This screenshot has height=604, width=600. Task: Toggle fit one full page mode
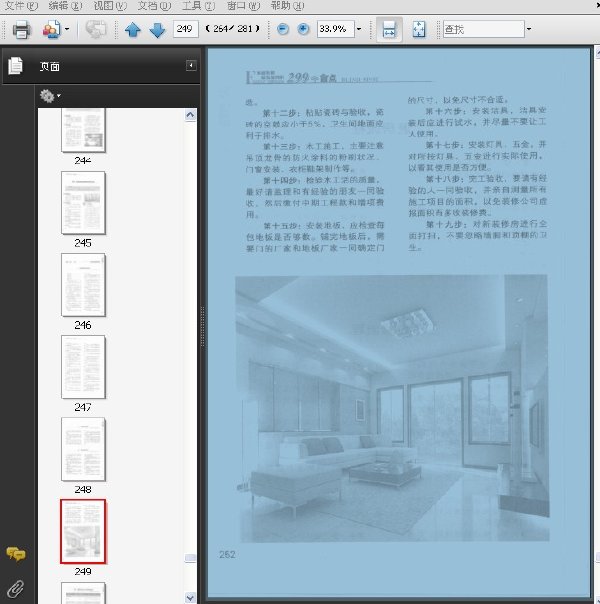click(x=419, y=29)
